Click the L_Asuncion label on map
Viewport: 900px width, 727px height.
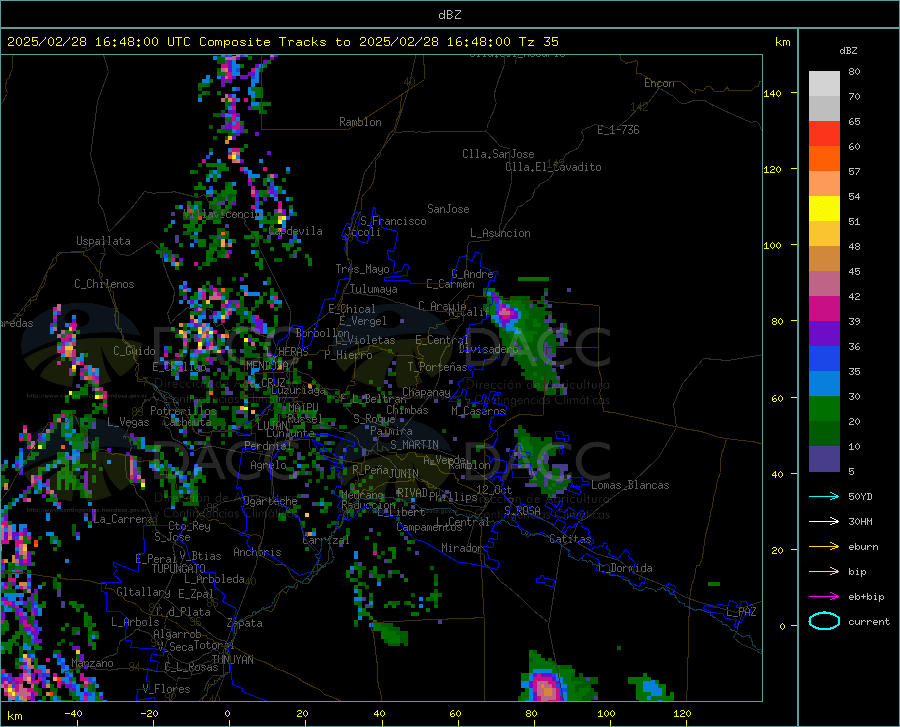click(x=500, y=233)
